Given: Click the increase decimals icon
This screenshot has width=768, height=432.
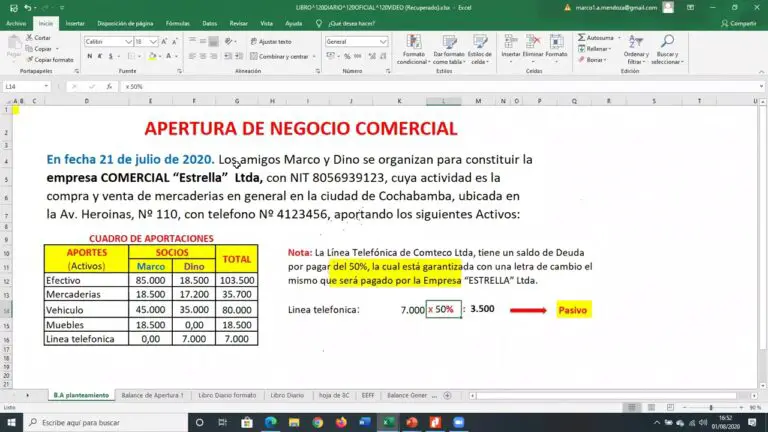Looking at the screenshot, I should coord(372,56).
